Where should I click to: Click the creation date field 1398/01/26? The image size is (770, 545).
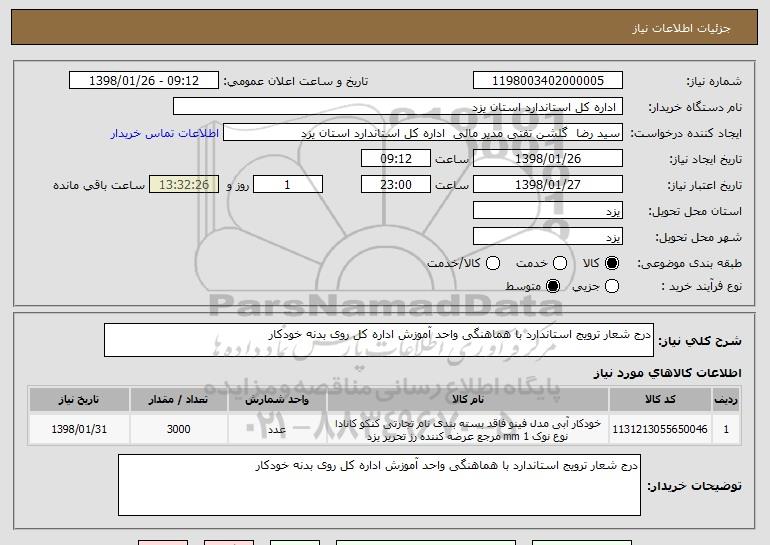[x=548, y=159]
